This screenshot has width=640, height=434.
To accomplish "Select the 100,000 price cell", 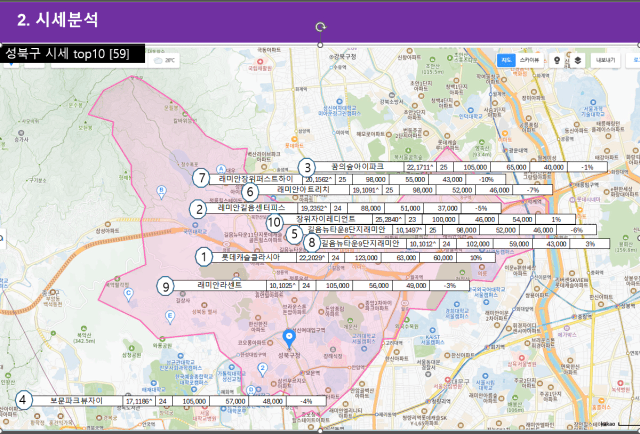I will 440,219.
